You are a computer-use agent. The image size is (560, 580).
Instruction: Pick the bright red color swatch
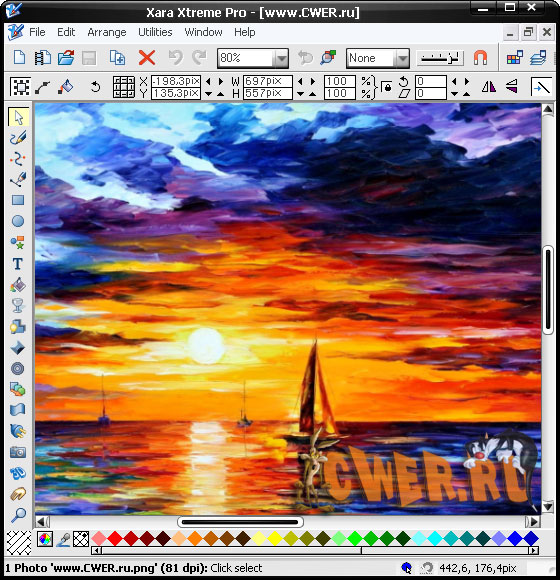click(x=115, y=539)
